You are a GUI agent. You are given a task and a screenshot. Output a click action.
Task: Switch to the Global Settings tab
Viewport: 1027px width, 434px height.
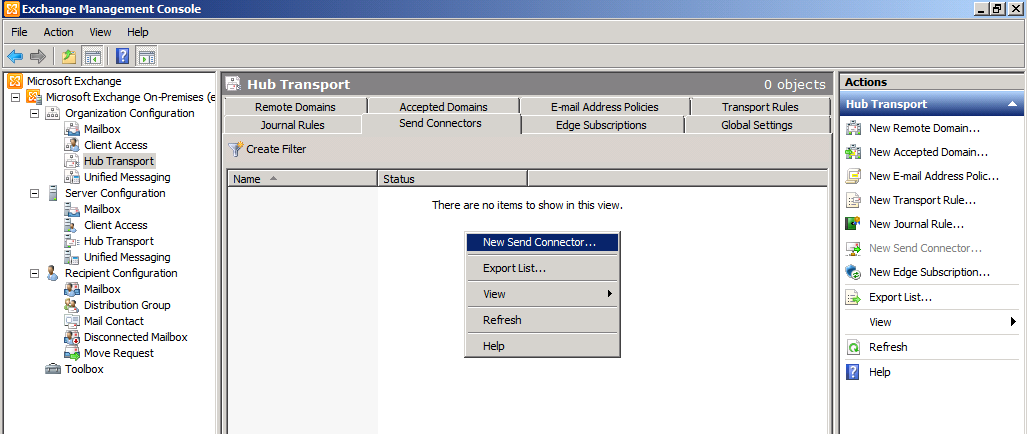pyautogui.click(x=756, y=125)
